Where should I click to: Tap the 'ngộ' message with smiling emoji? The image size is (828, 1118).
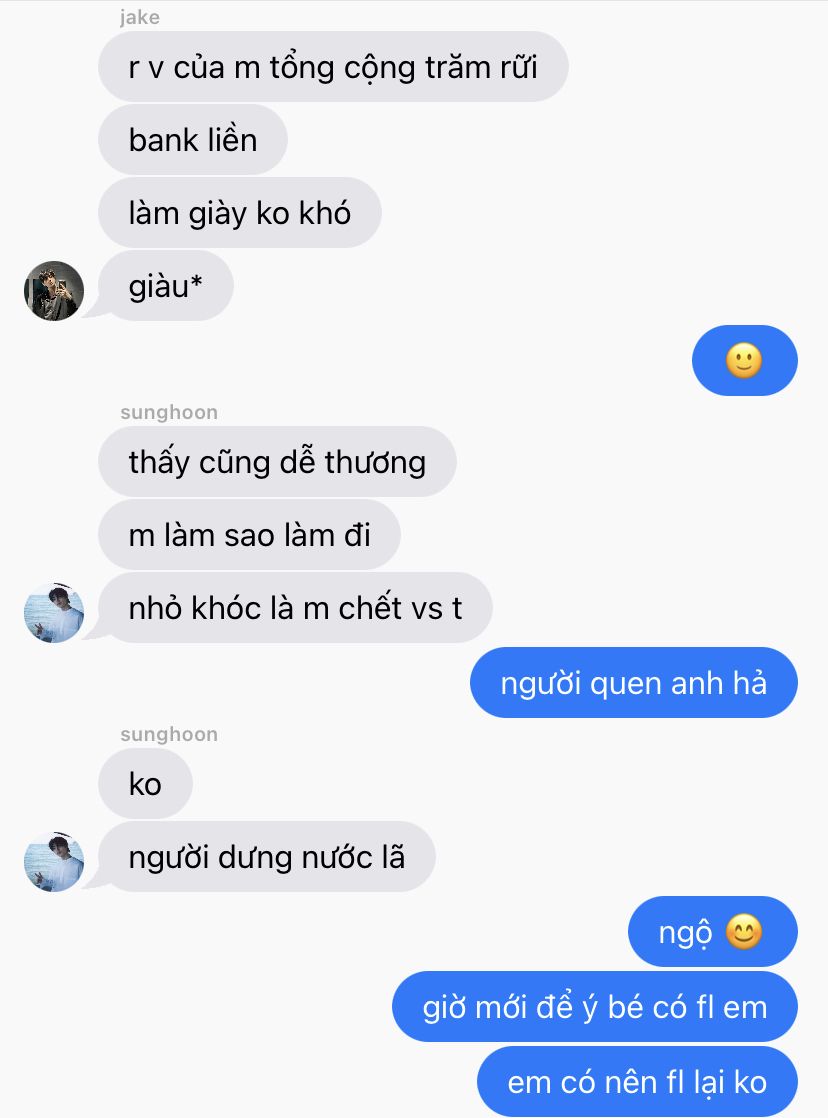712,932
